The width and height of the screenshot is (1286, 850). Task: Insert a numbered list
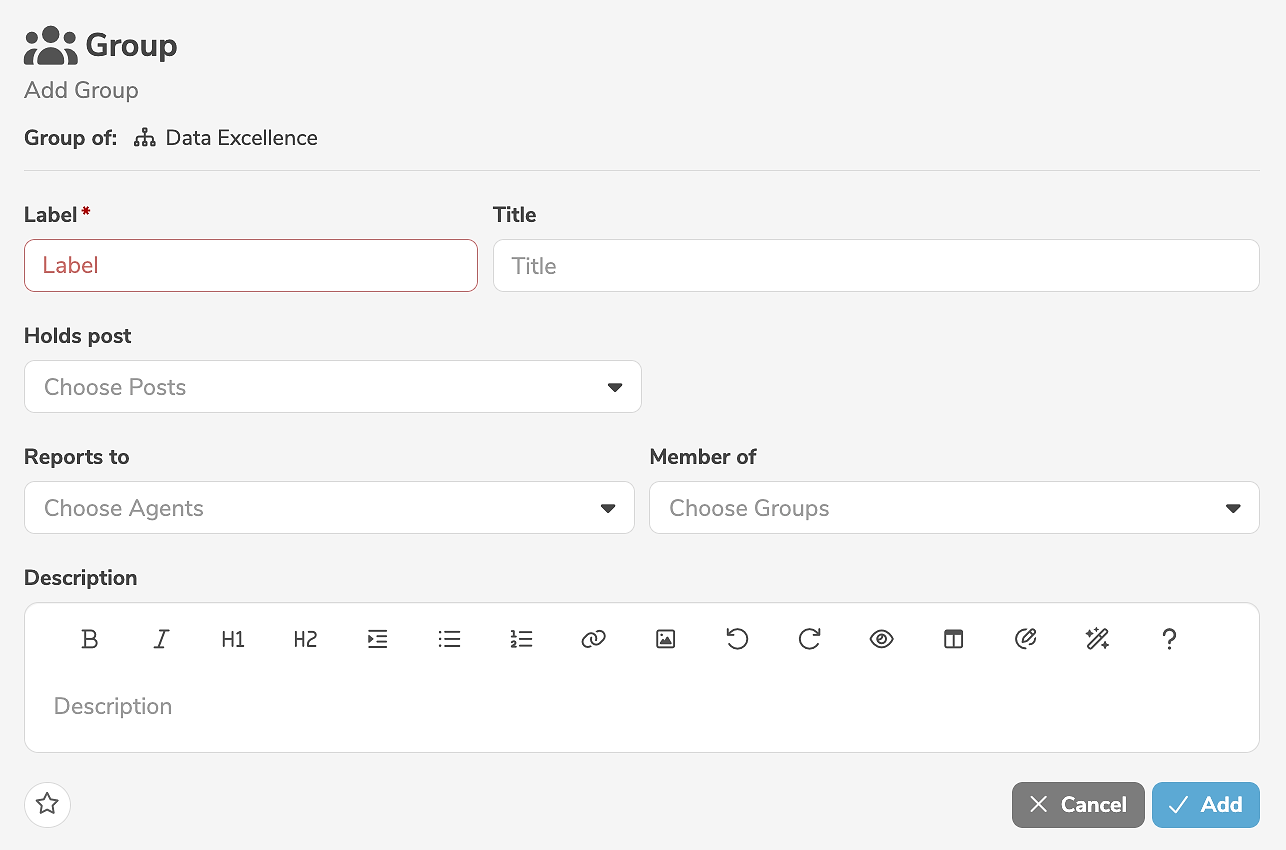tap(521, 639)
